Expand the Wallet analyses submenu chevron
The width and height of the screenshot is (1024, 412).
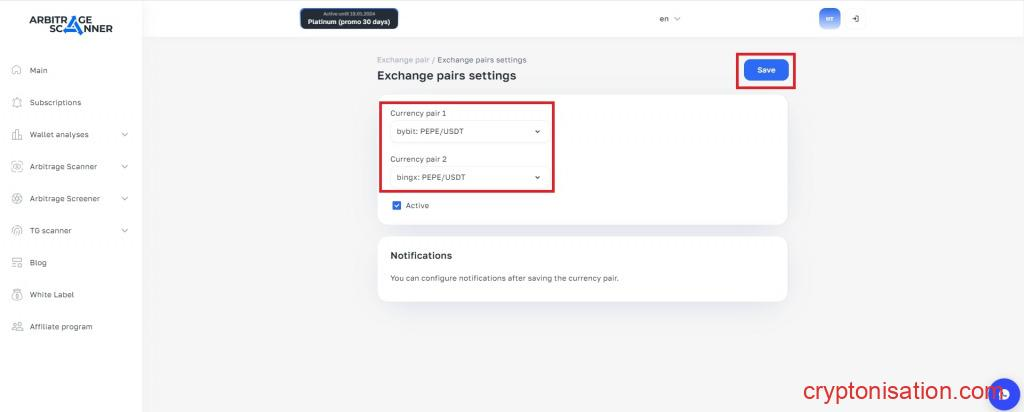pos(124,134)
